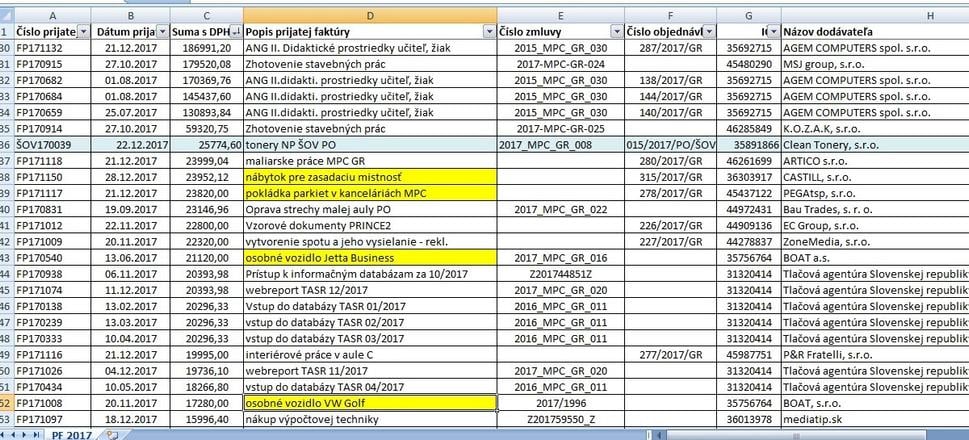
Task: Select yellow cell 'osobné vozidlo Jetta Business'
Action: click(x=370, y=258)
